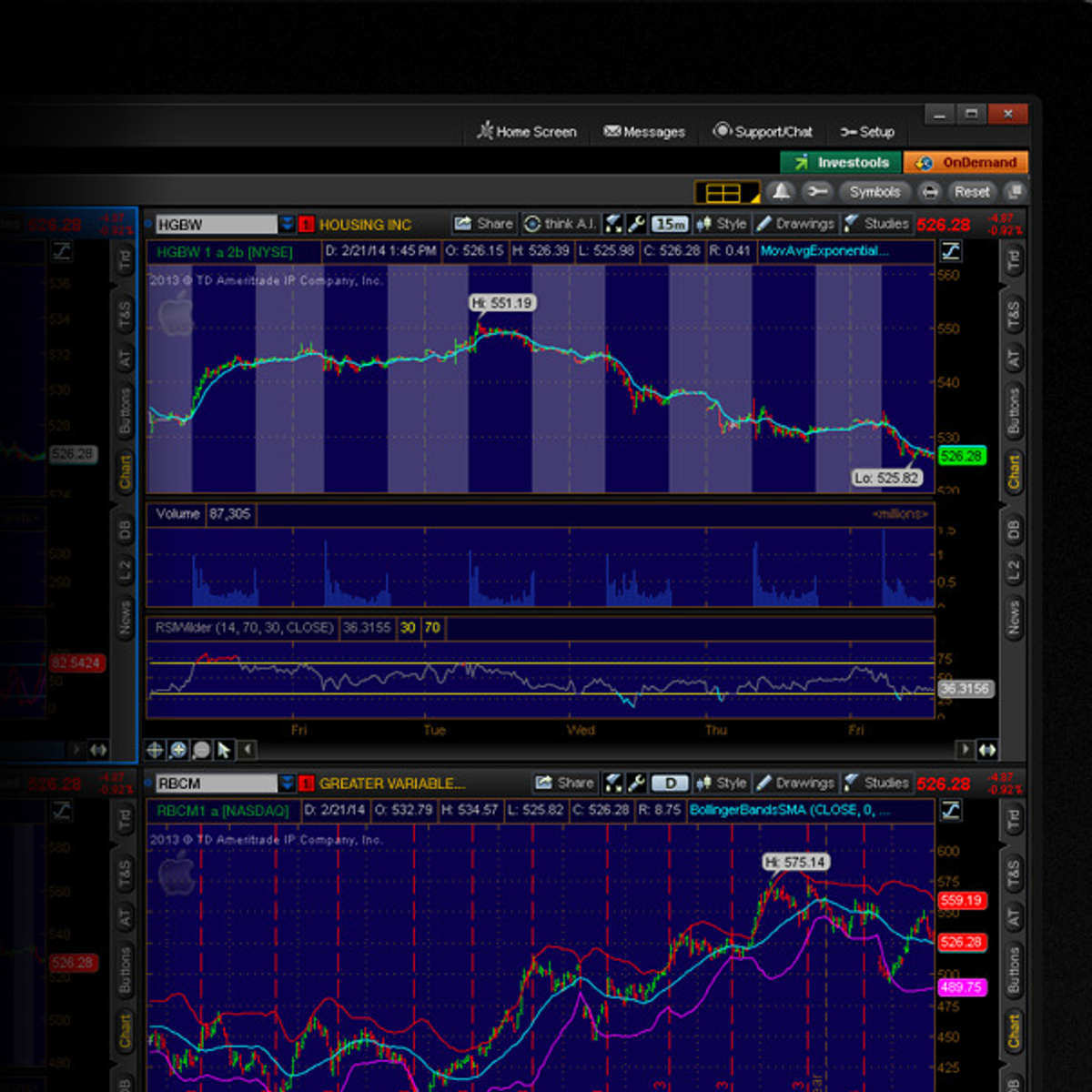Open think A.I. on the HGBW chart
Image resolution: width=1092 pixels, height=1092 pixels.
click(560, 224)
